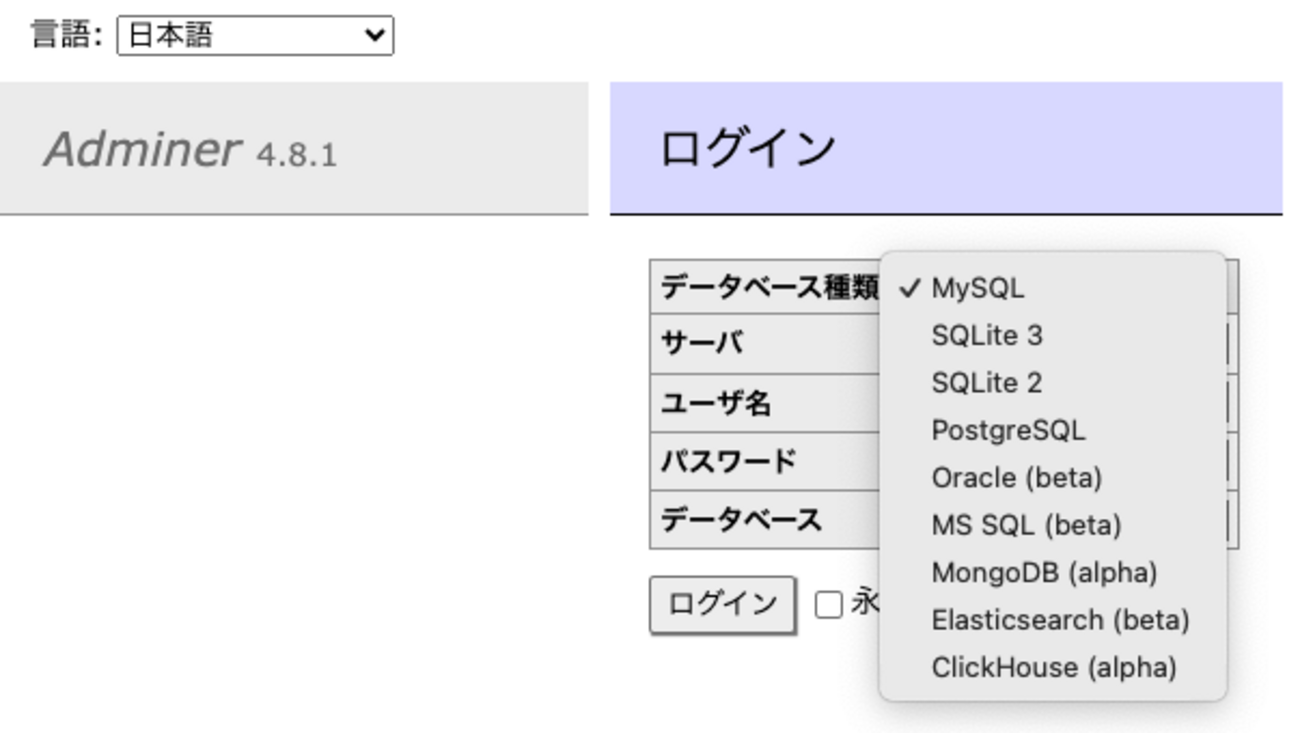Click the ユーザ名 row label
The width and height of the screenshot is (1300, 733).
click(715, 403)
